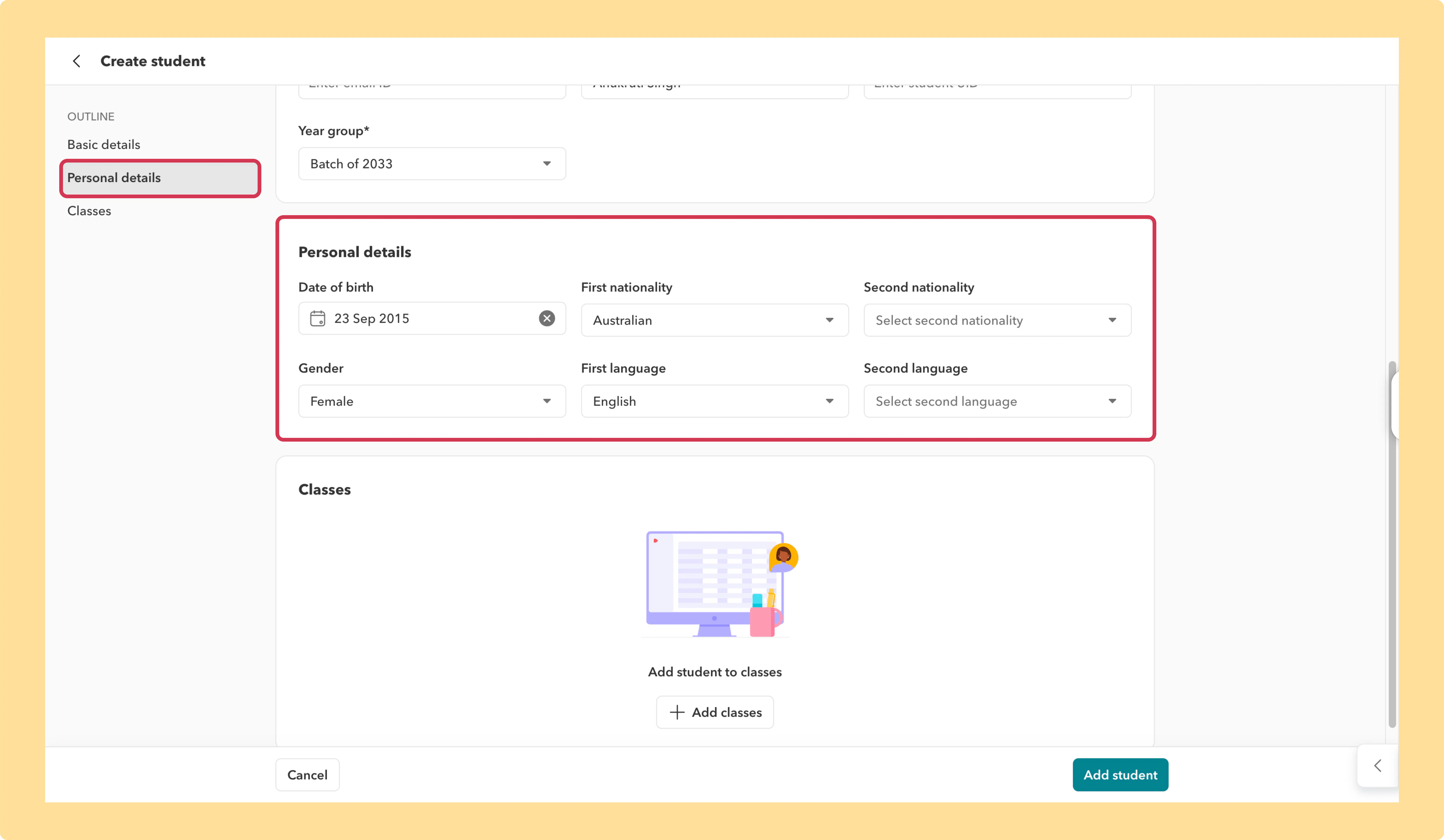
Task: Clear the date of birth value
Action: pyautogui.click(x=547, y=318)
